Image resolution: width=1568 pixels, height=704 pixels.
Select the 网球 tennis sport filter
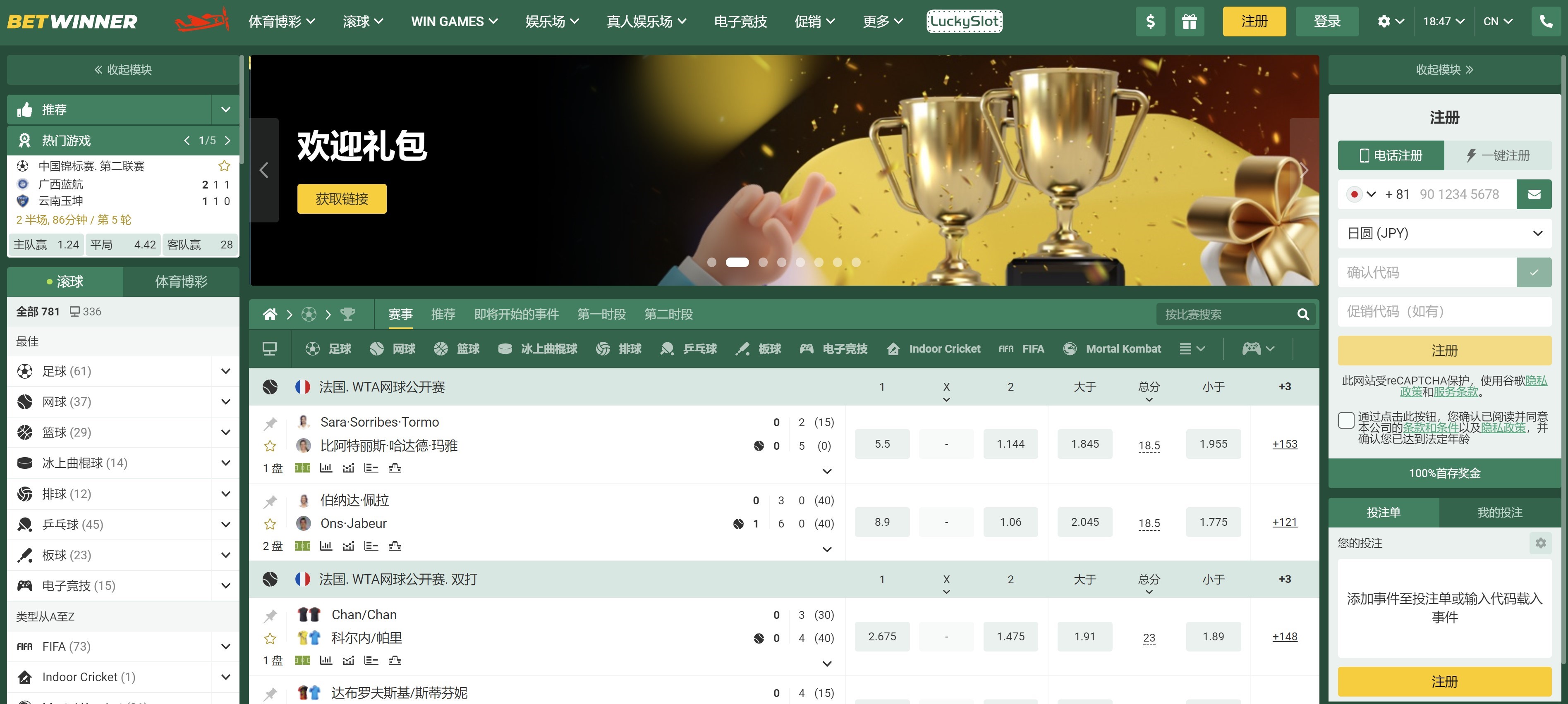pos(392,348)
